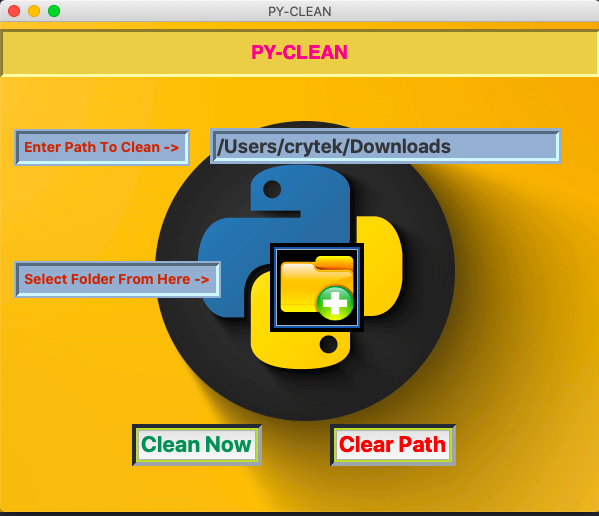Screen dimensions: 599x516
Task: Open the folder browse icon button
Action: click(x=317, y=288)
